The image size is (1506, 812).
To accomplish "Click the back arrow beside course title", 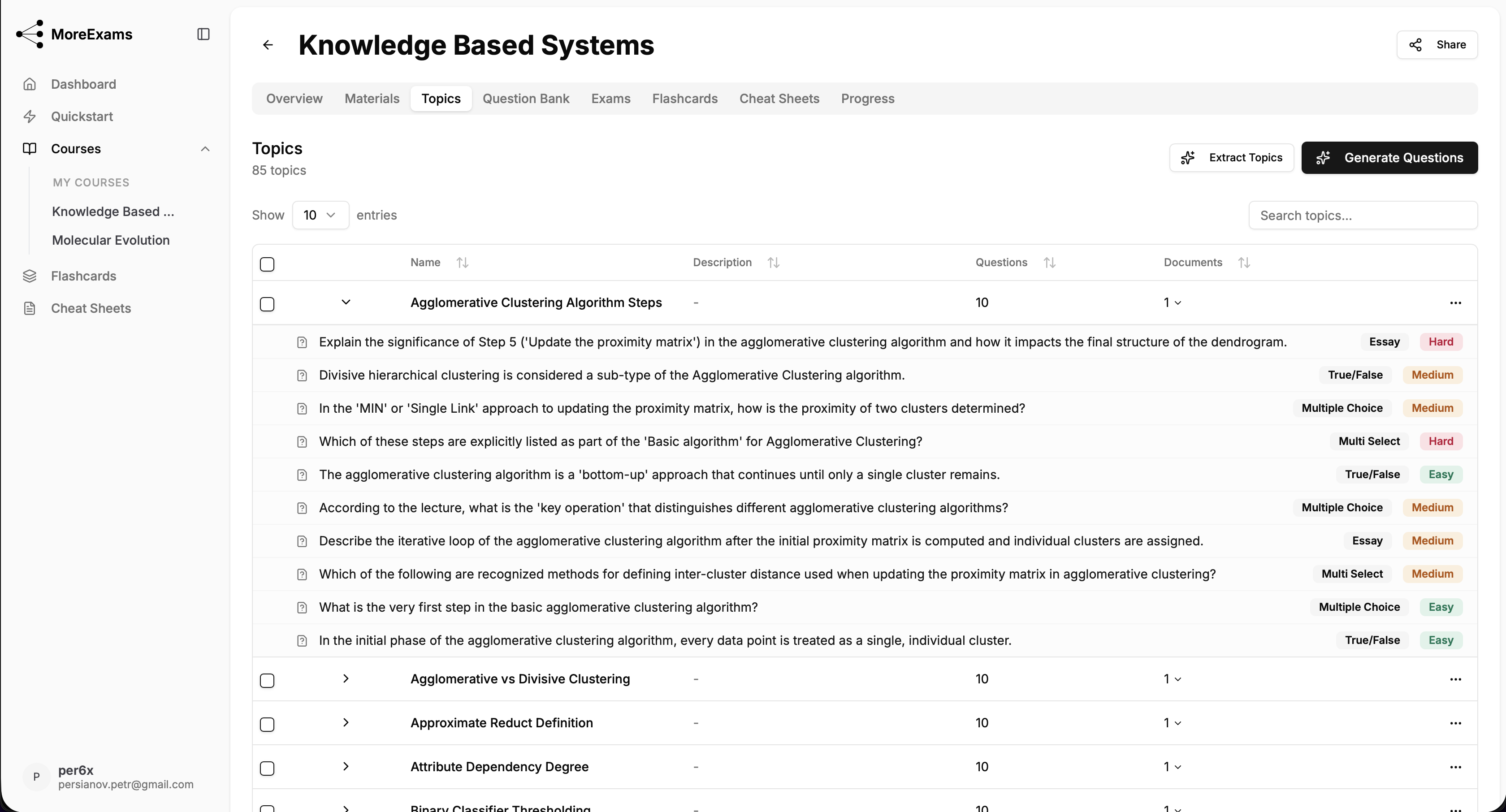I will (x=268, y=45).
